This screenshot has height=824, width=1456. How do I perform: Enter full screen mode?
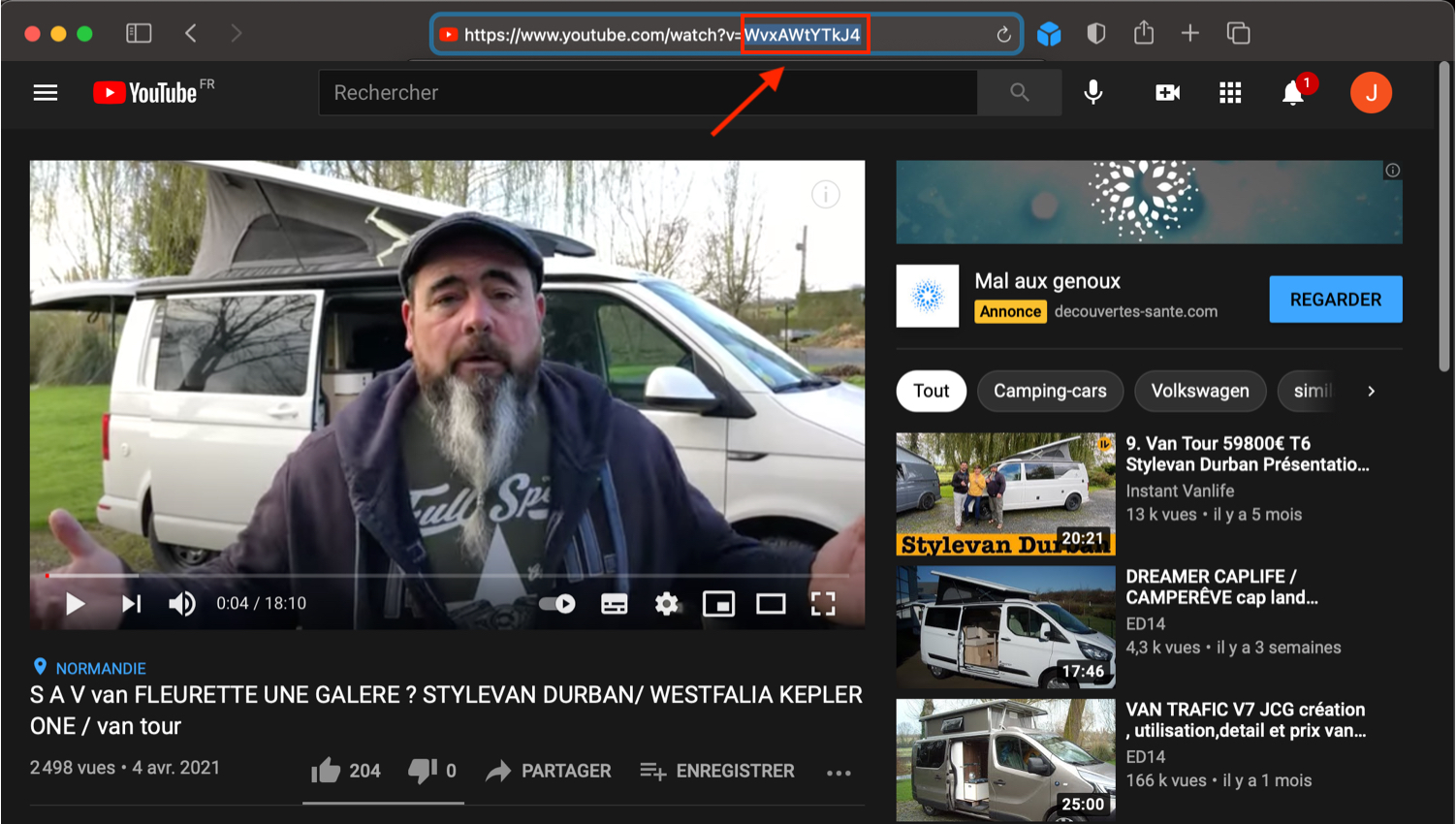(x=823, y=604)
